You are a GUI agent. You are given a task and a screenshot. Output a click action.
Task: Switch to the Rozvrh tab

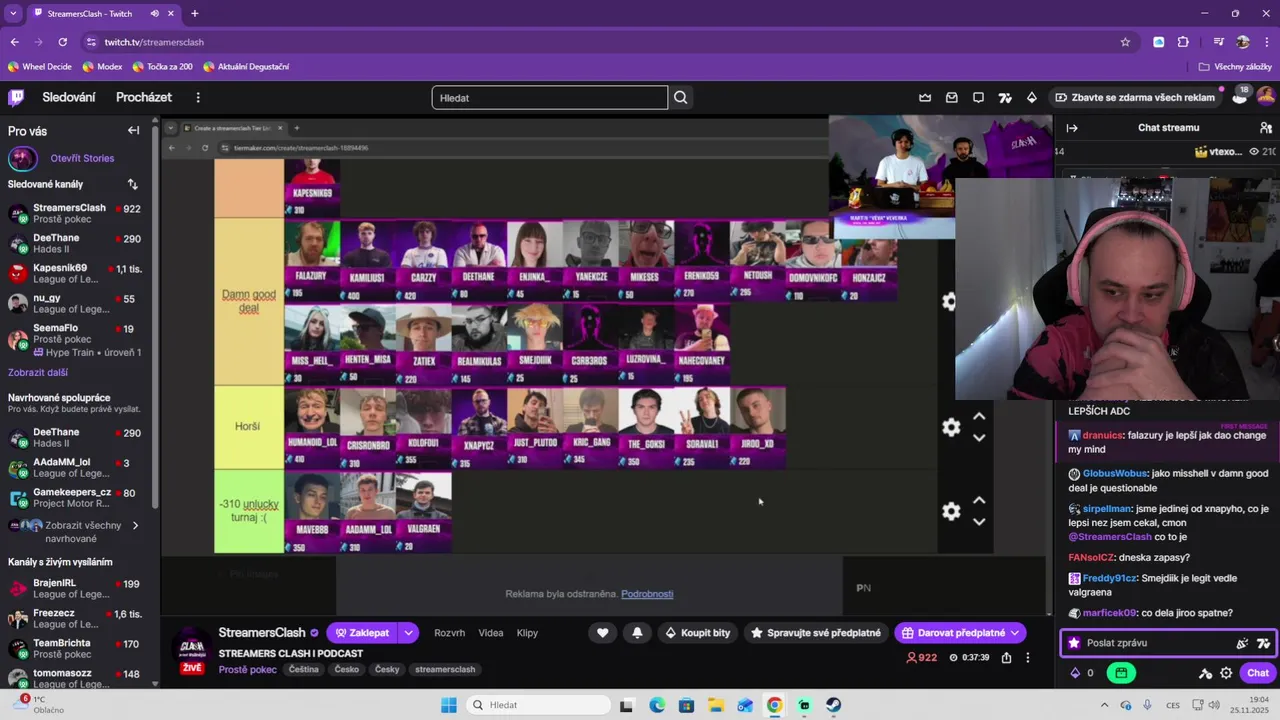(449, 633)
